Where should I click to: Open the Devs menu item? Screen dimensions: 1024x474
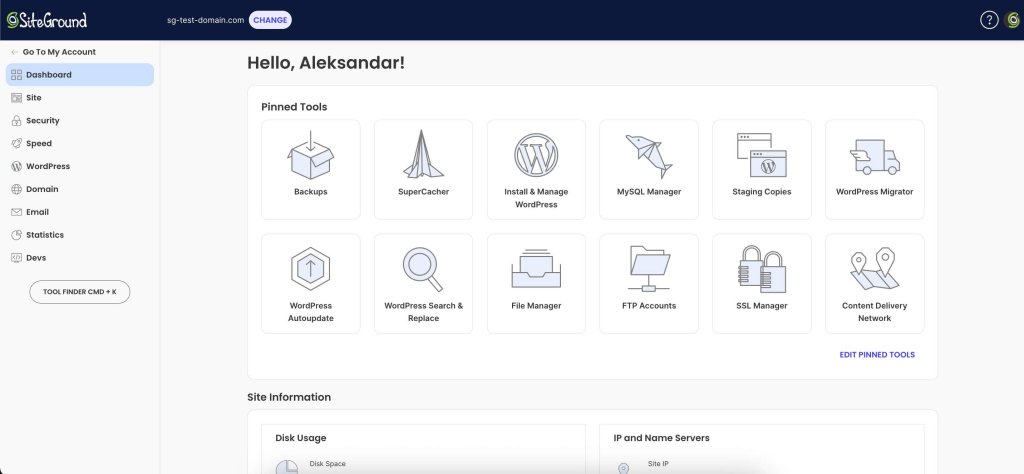pyautogui.click(x=80, y=257)
